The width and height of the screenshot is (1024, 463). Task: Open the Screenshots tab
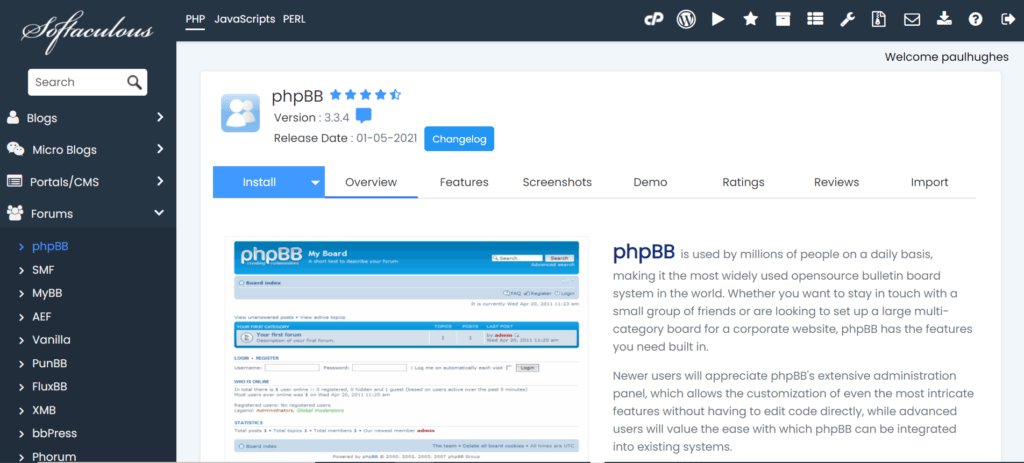[x=557, y=182]
